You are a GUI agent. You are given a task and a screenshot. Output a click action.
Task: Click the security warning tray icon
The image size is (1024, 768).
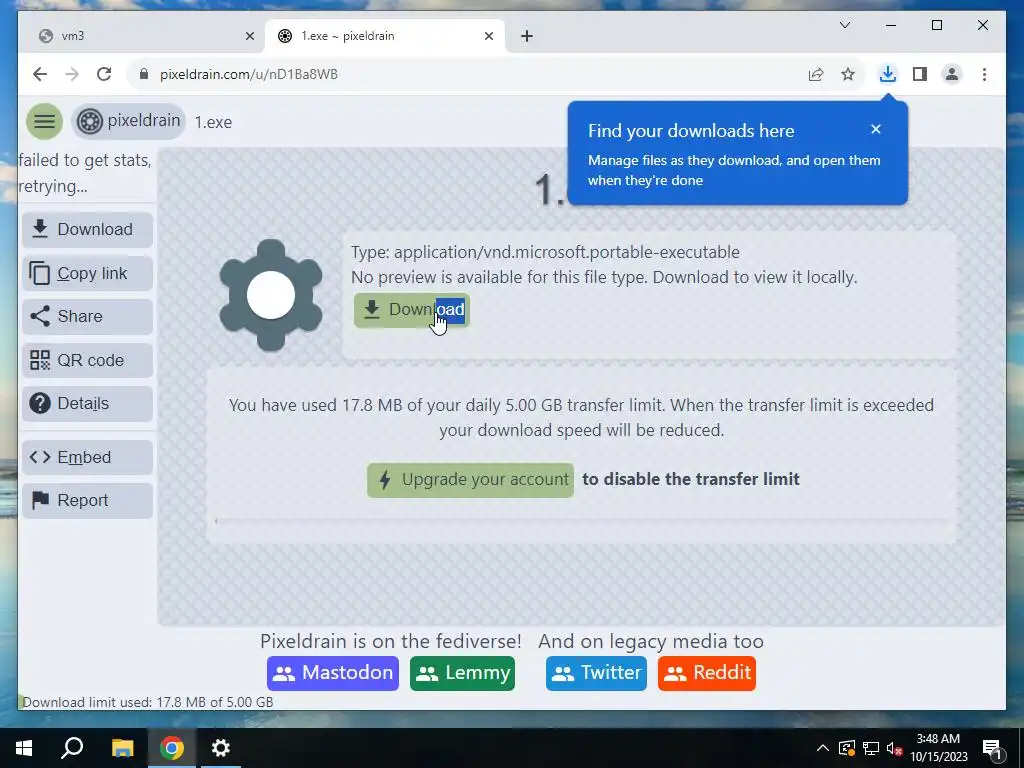point(846,748)
